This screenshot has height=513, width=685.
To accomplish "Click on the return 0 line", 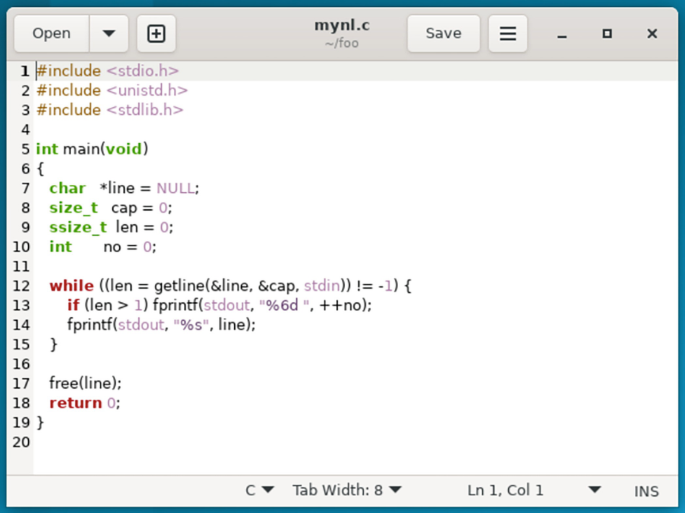I will click(x=84, y=403).
